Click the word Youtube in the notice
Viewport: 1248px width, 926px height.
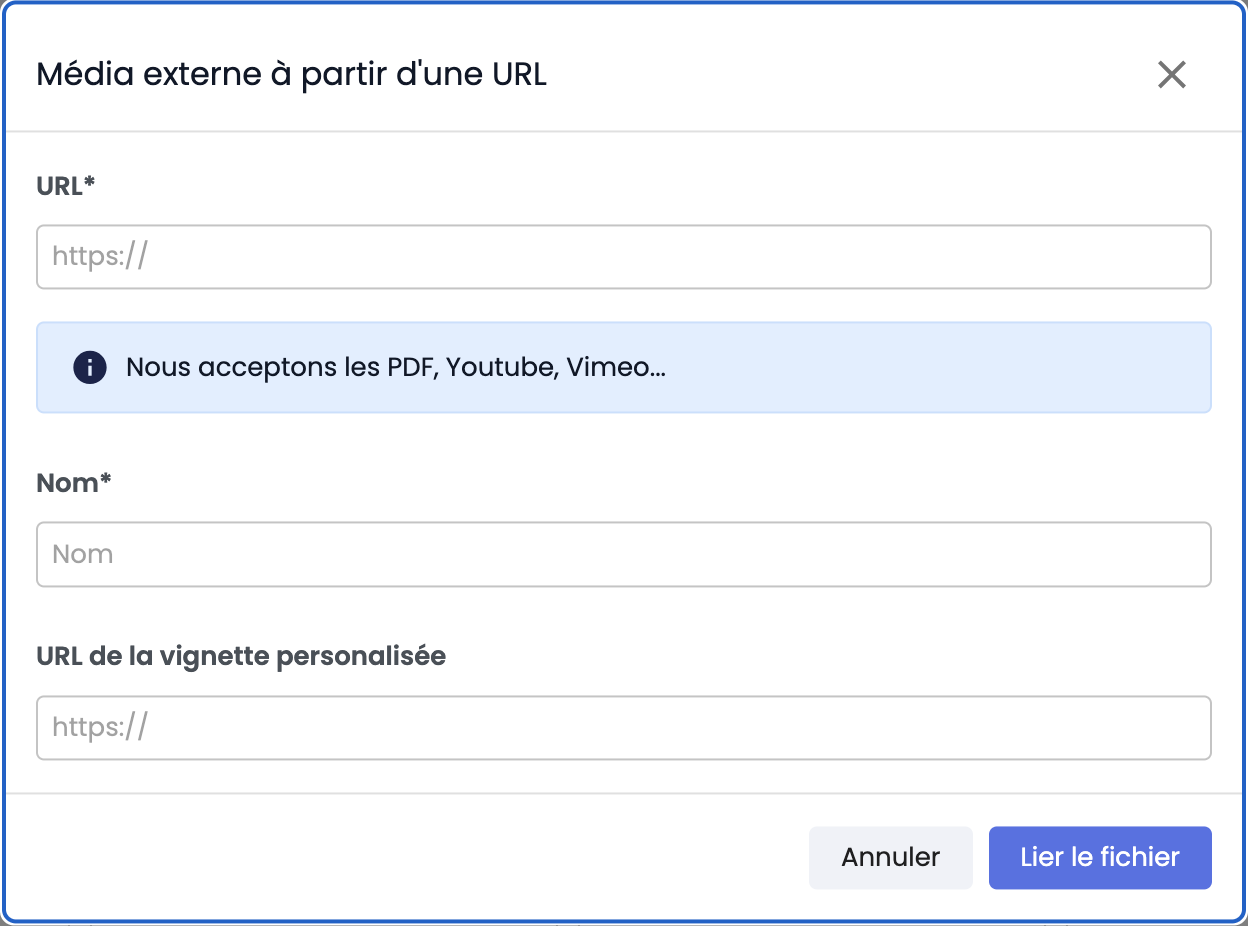tap(502, 367)
